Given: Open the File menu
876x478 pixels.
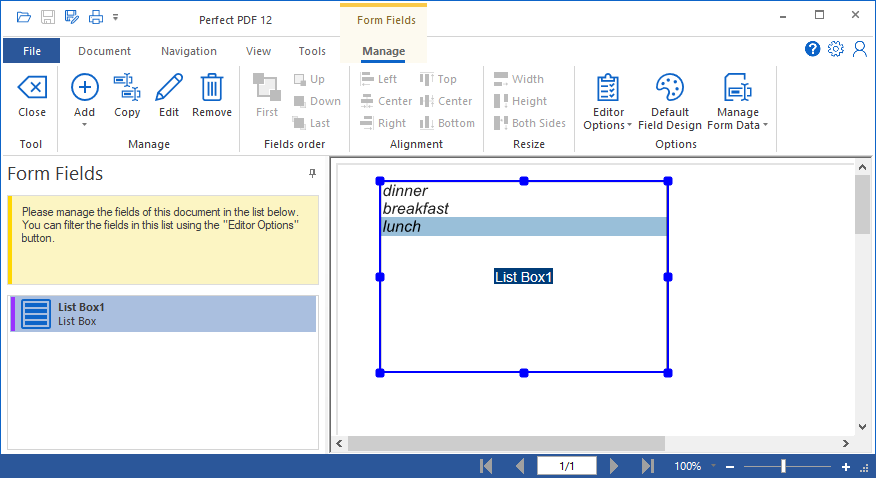Looking at the screenshot, I should pyautogui.click(x=32, y=51).
